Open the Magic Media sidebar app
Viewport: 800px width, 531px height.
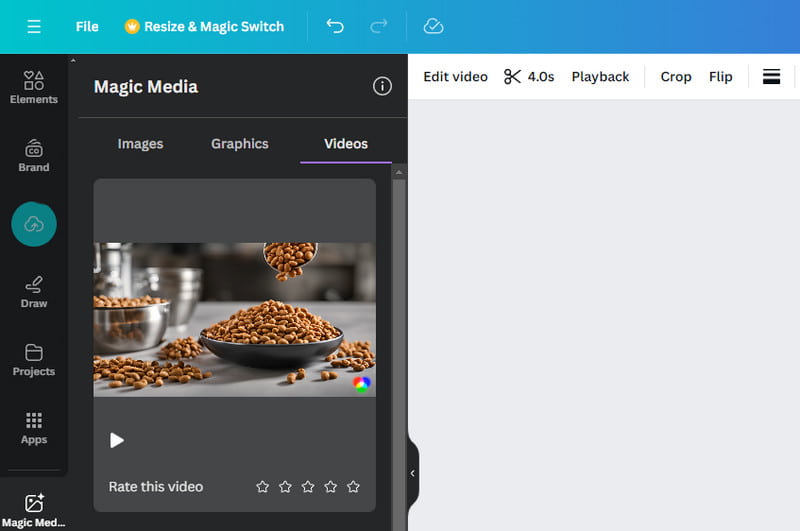coord(34,510)
